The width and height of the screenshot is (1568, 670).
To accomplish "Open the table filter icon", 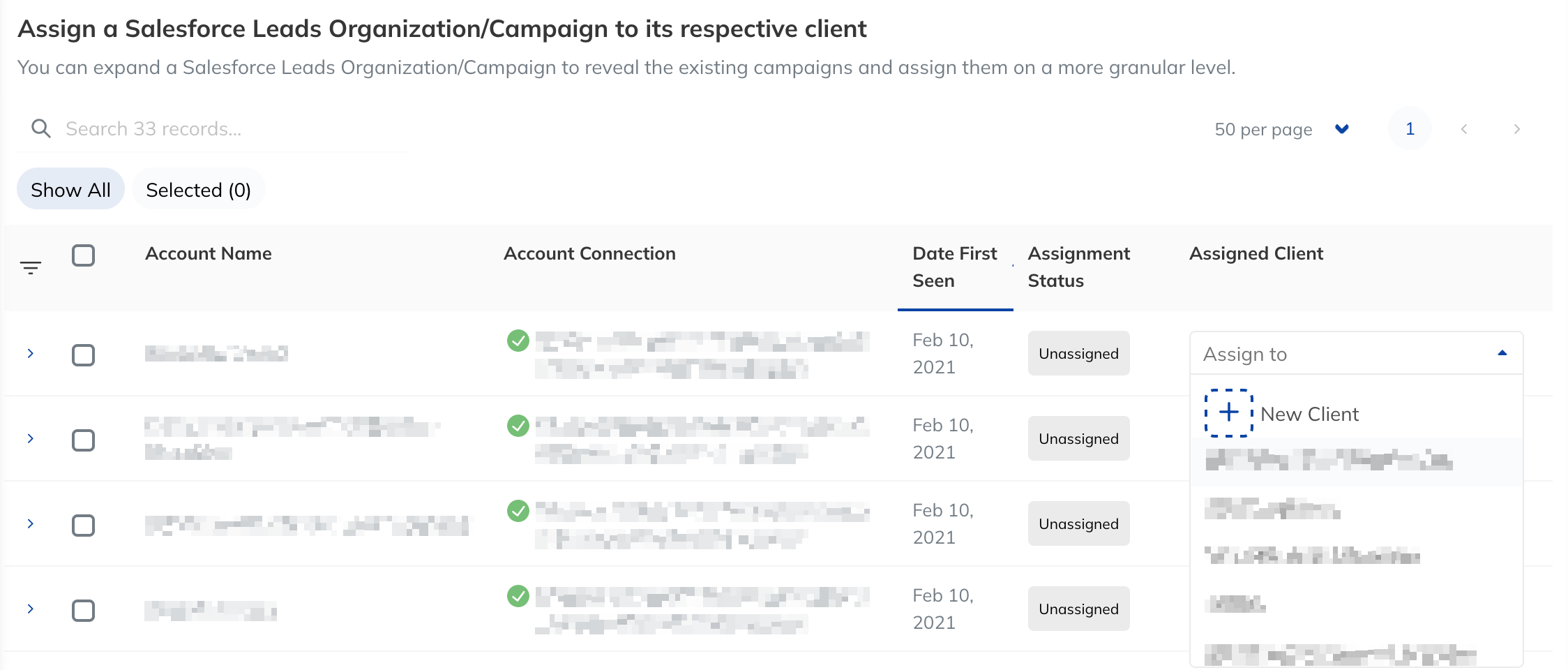I will pos(31,267).
